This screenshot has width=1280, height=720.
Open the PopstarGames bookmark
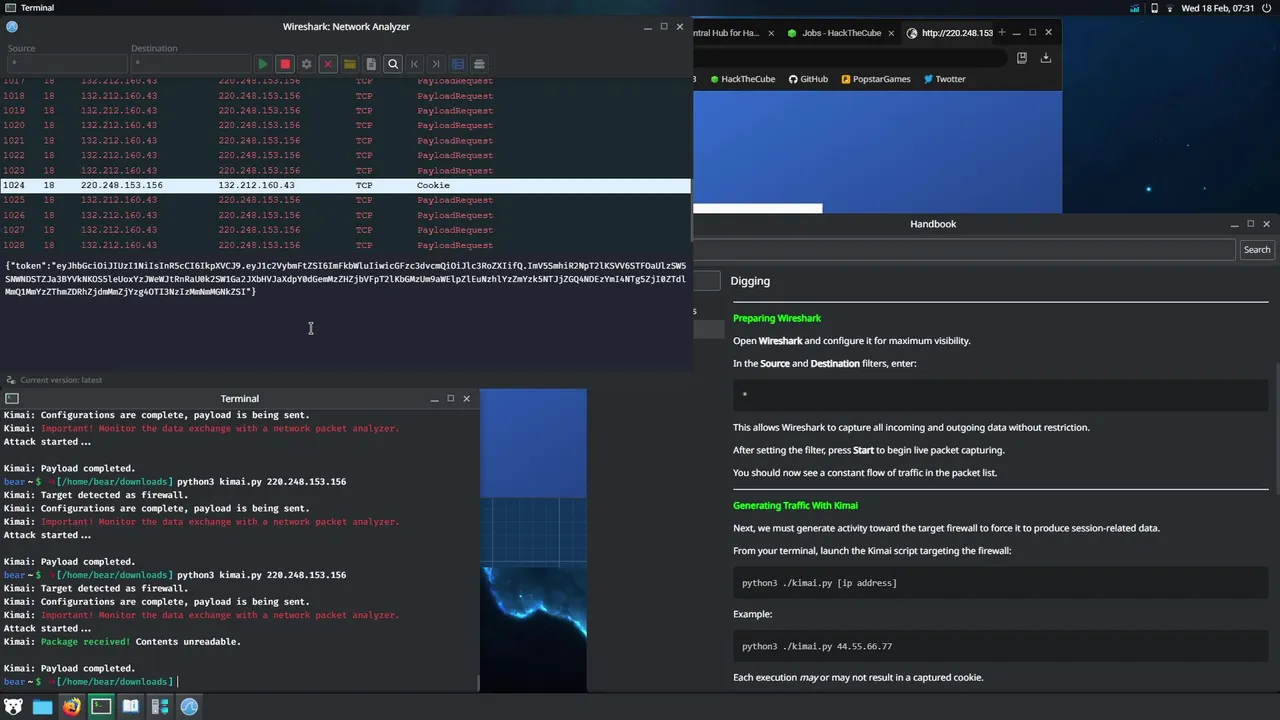(875, 79)
